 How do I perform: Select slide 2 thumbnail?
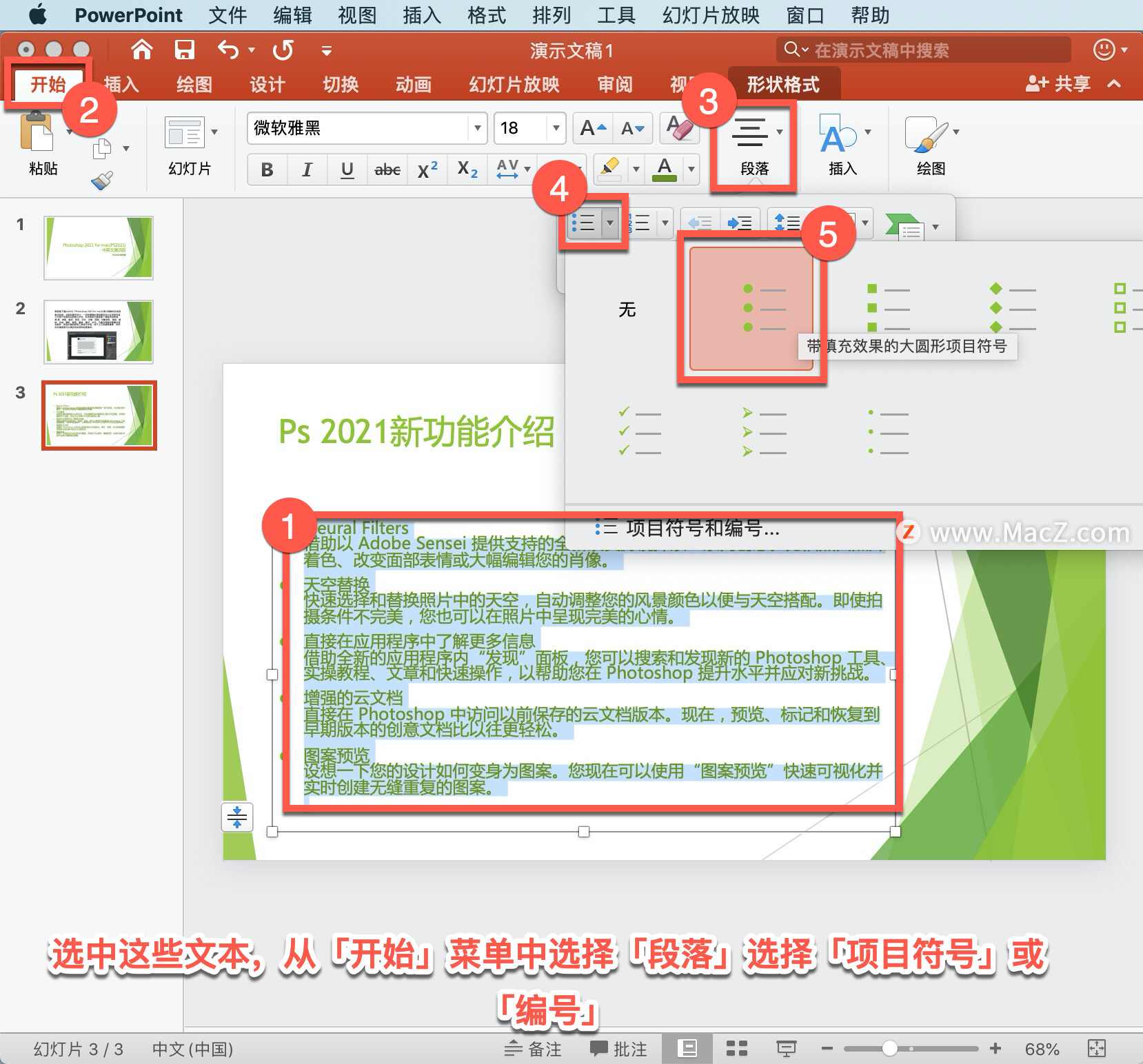[99, 332]
